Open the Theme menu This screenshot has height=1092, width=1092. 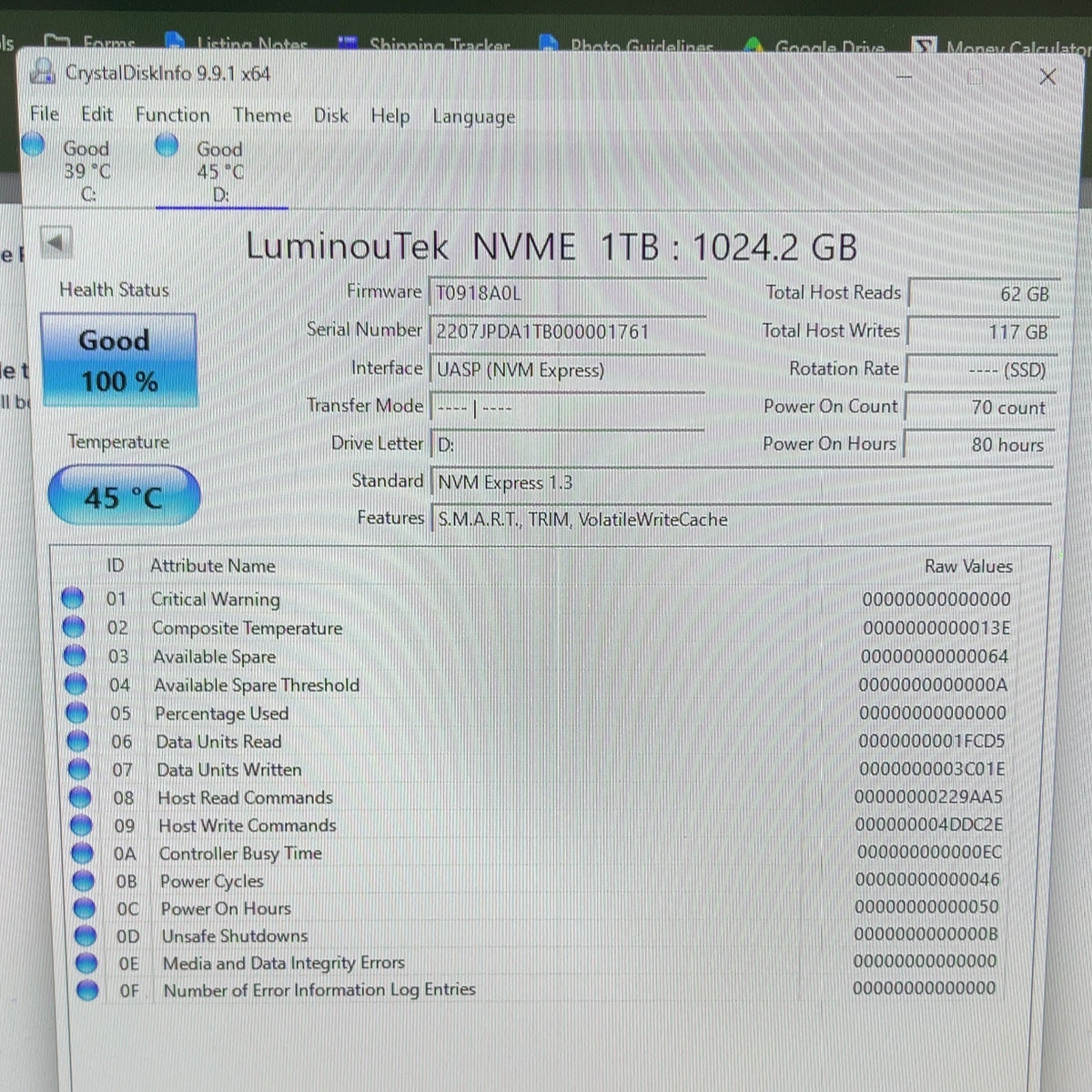(x=262, y=115)
